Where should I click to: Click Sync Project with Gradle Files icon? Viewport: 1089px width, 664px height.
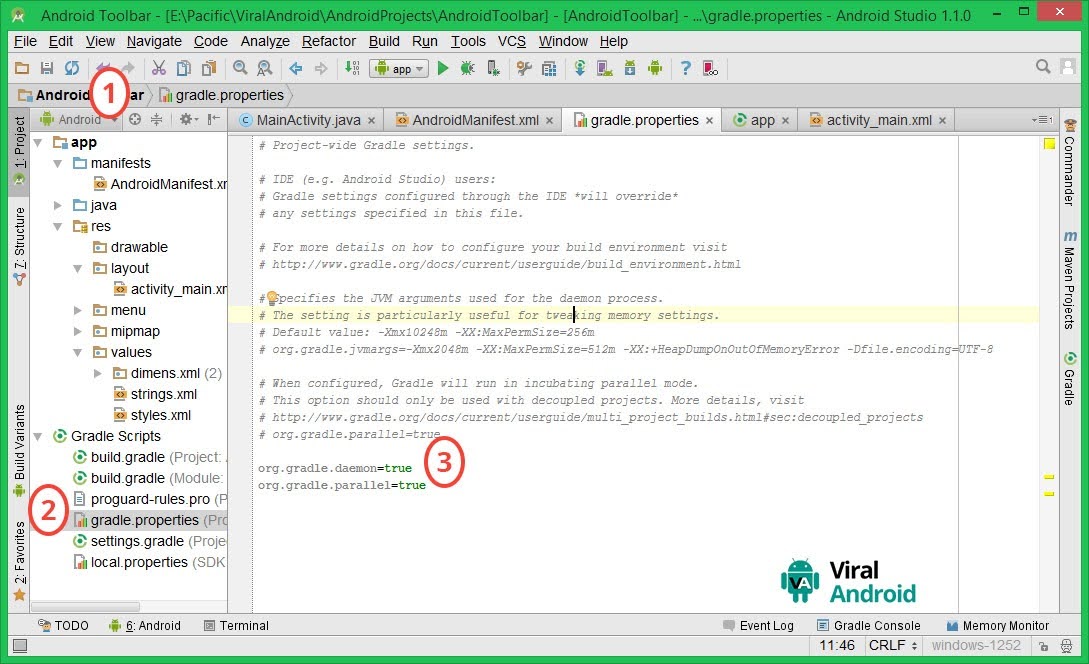coord(580,68)
